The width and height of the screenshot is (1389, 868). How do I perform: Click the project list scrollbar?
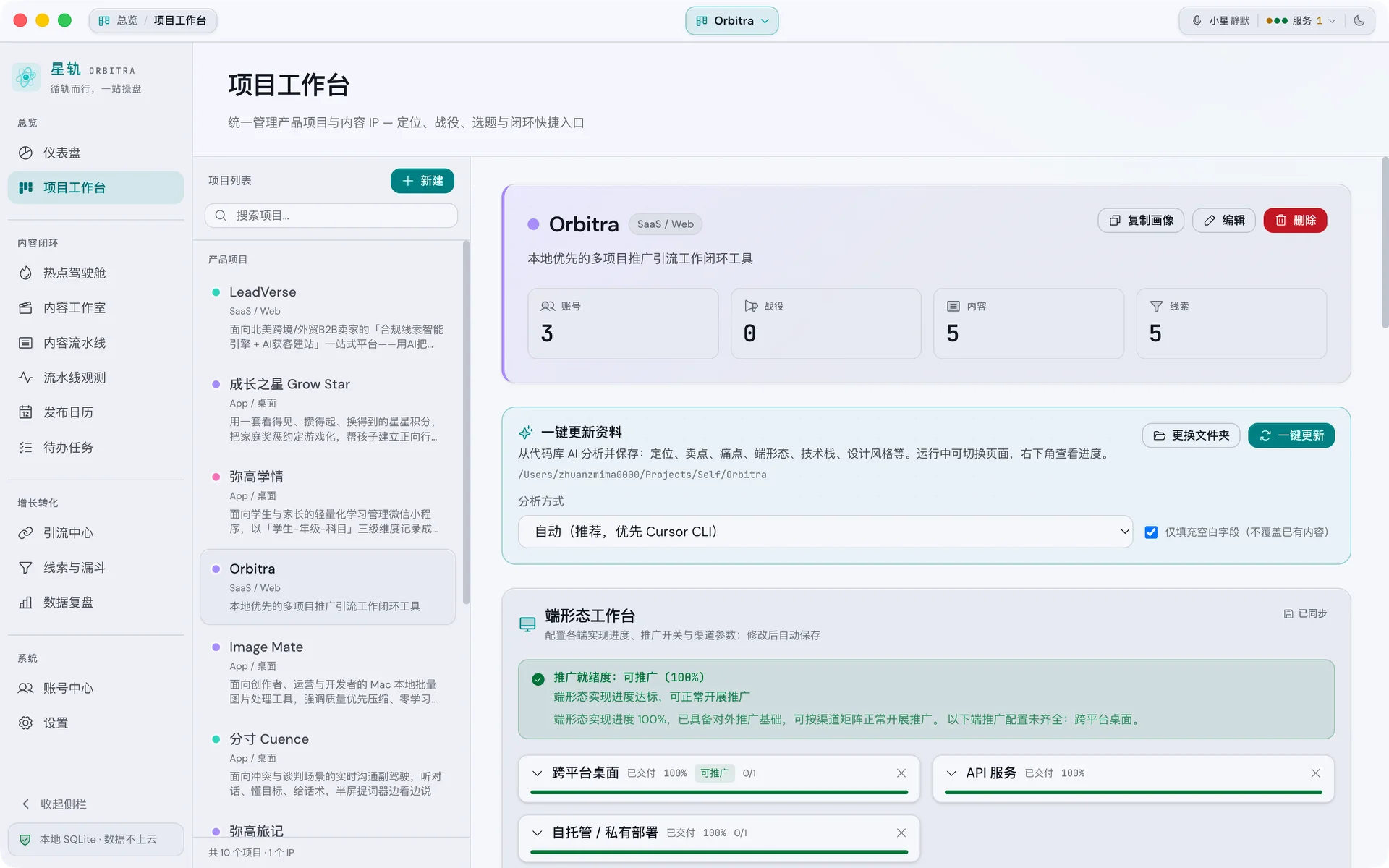(466, 423)
